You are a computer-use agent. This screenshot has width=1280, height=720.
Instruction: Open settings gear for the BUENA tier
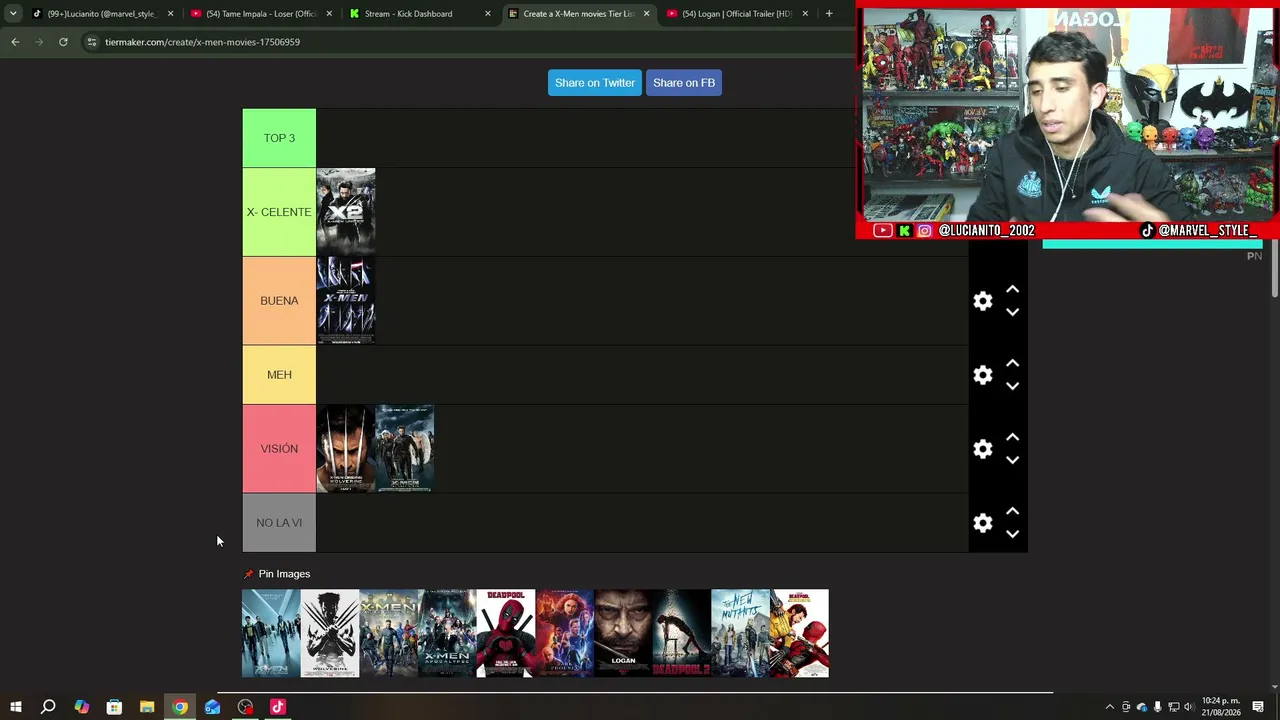coord(983,301)
